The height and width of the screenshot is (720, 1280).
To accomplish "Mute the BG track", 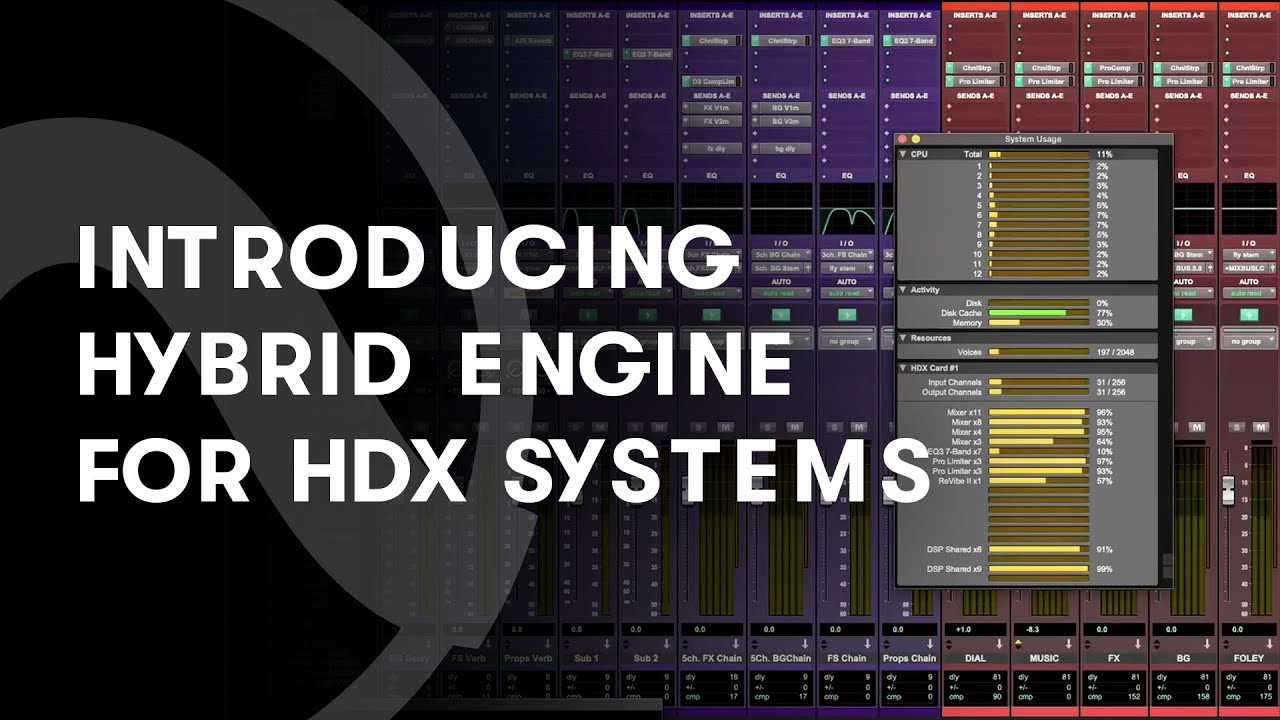I will 1197,428.
